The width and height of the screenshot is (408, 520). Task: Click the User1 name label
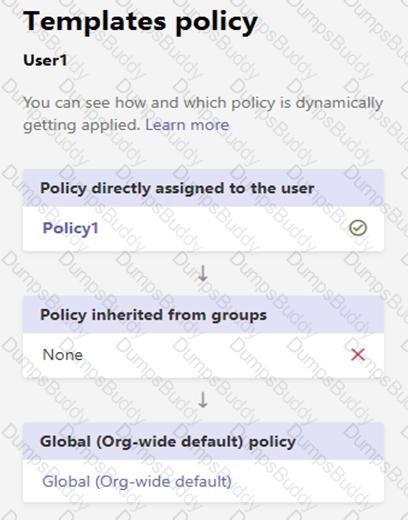click(x=45, y=60)
